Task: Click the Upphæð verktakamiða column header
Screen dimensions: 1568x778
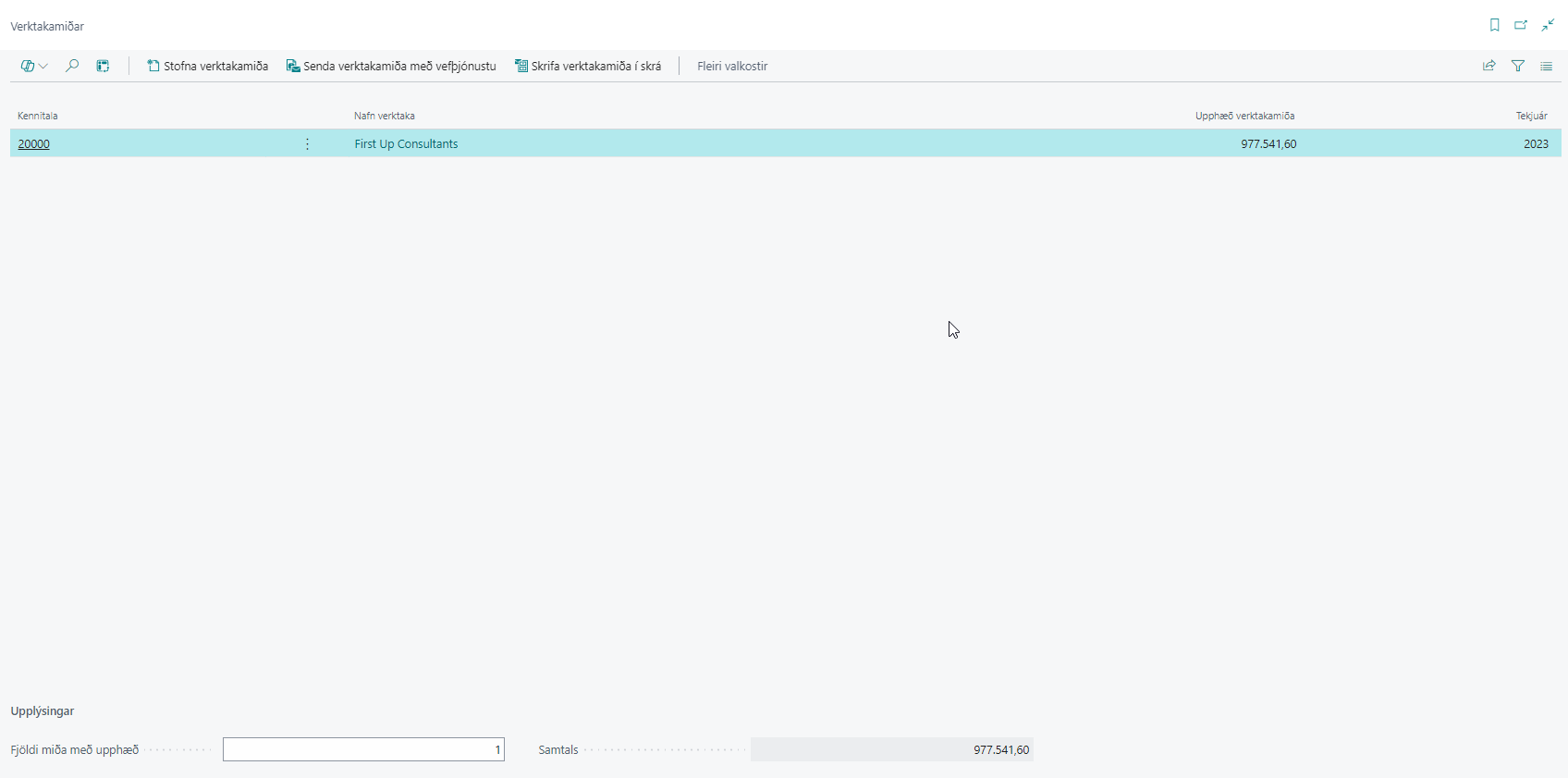Action: click(1243, 116)
